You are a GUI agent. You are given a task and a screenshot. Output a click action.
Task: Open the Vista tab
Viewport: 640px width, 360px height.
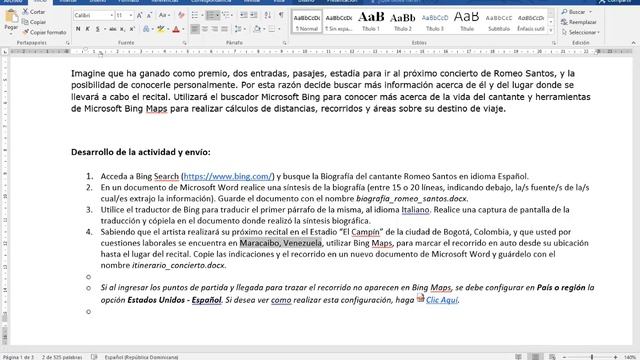pos(279,1)
